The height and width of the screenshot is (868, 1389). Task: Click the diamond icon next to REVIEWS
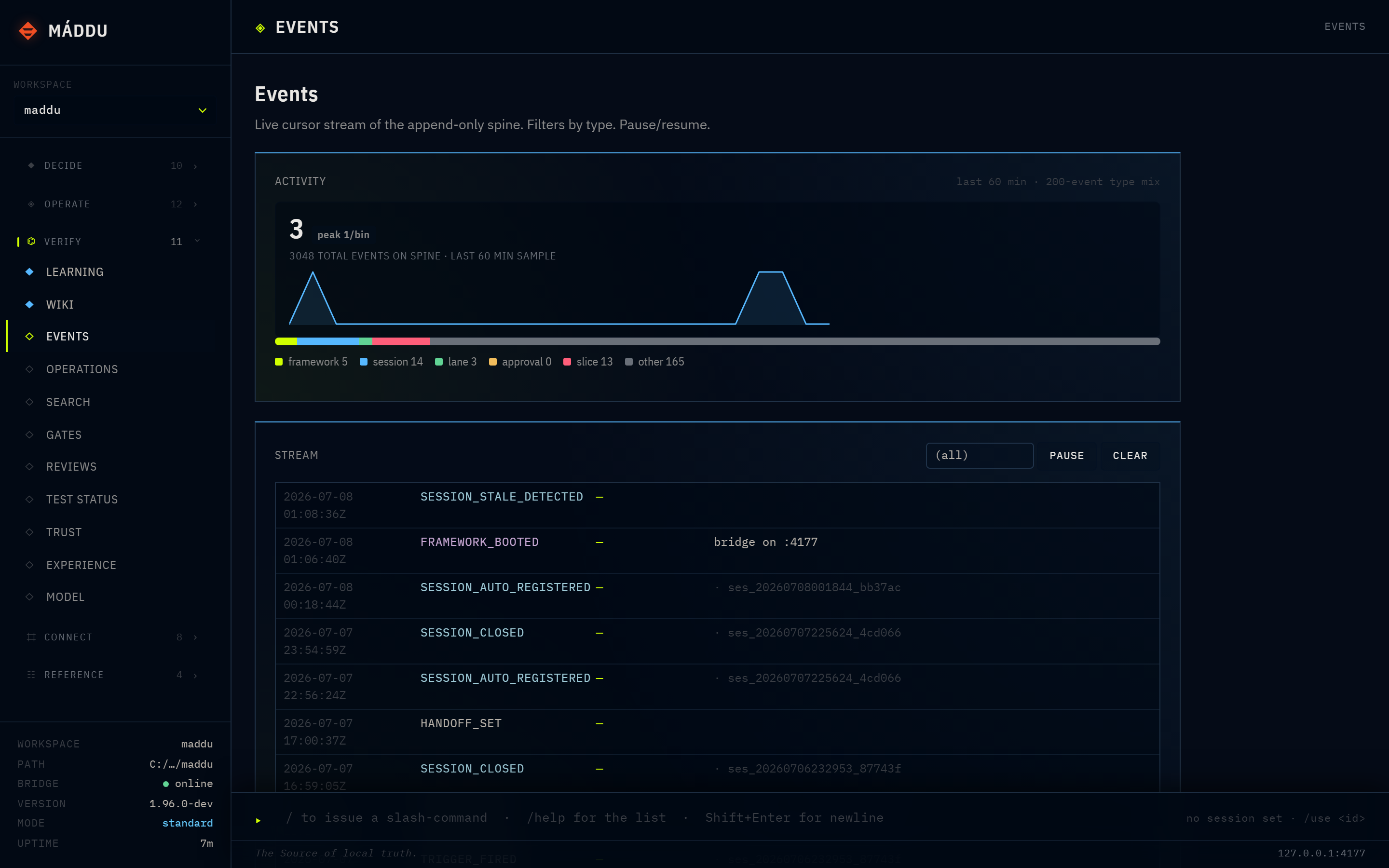click(x=29, y=467)
